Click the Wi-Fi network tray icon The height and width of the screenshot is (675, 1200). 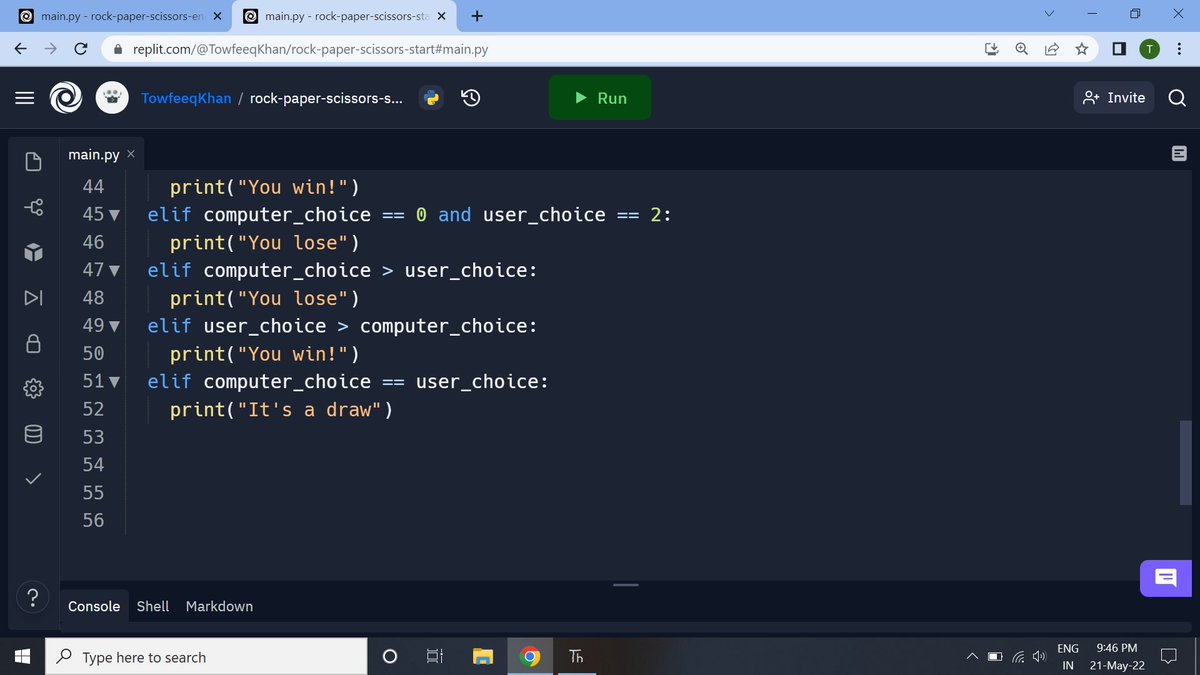(x=1017, y=657)
